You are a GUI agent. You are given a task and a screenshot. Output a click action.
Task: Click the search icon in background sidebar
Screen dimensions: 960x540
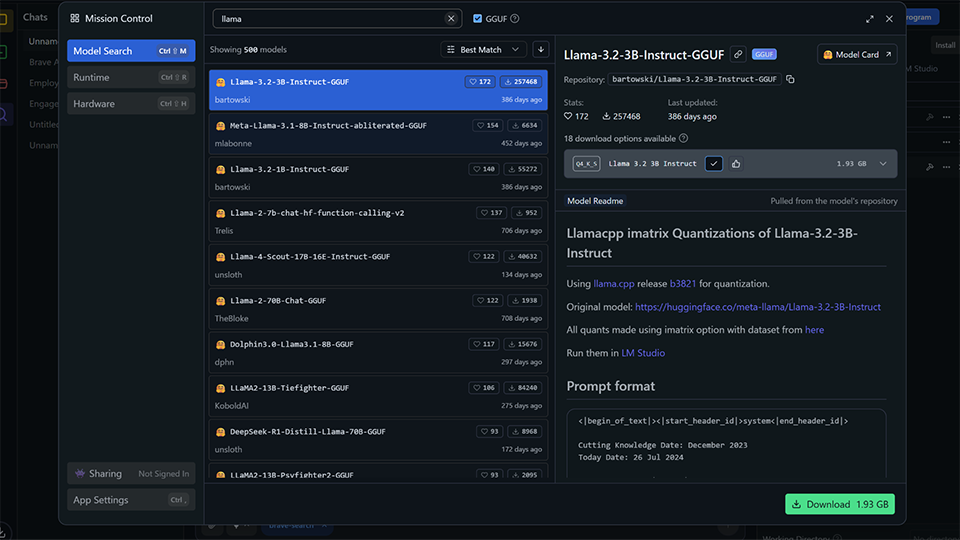coord(3,114)
